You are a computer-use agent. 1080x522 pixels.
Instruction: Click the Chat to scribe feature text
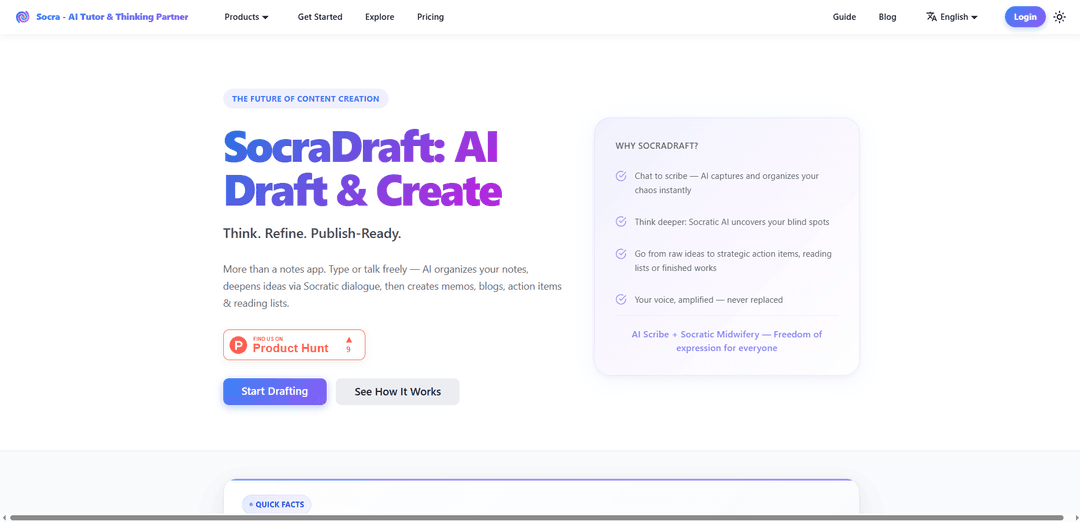pyautogui.click(x=727, y=182)
